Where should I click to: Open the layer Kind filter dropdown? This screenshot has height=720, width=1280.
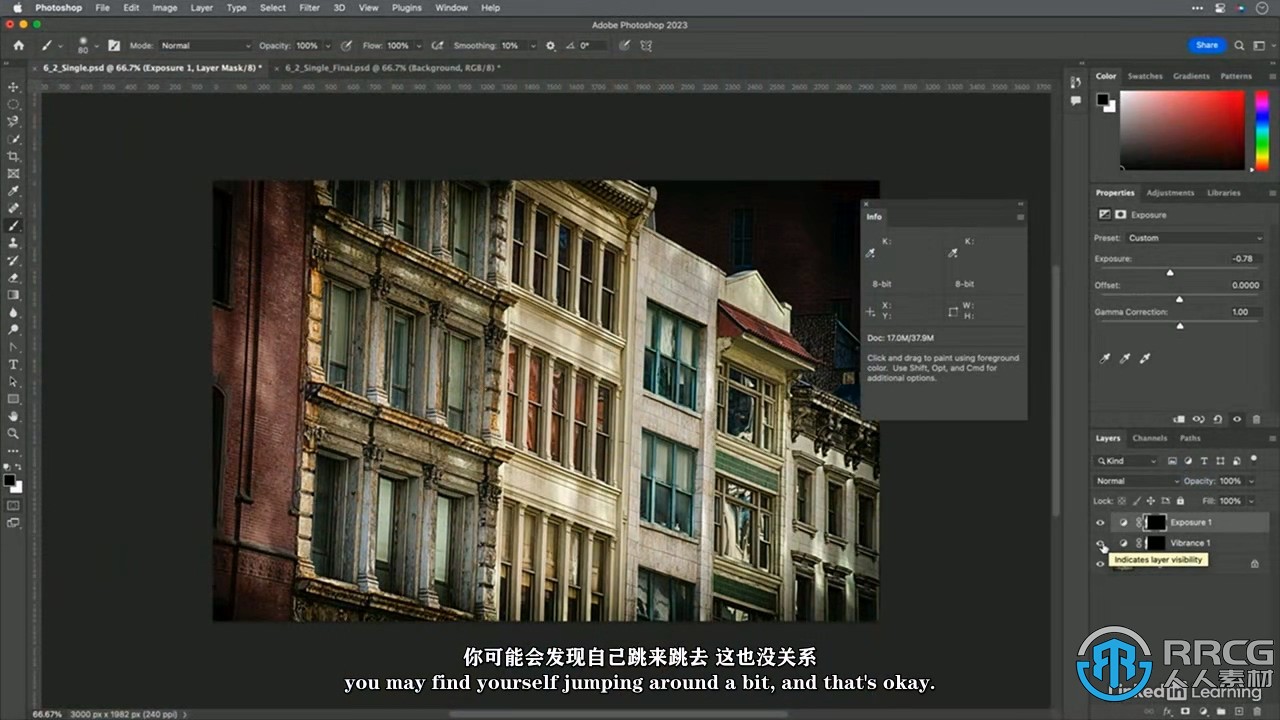(x=1127, y=461)
